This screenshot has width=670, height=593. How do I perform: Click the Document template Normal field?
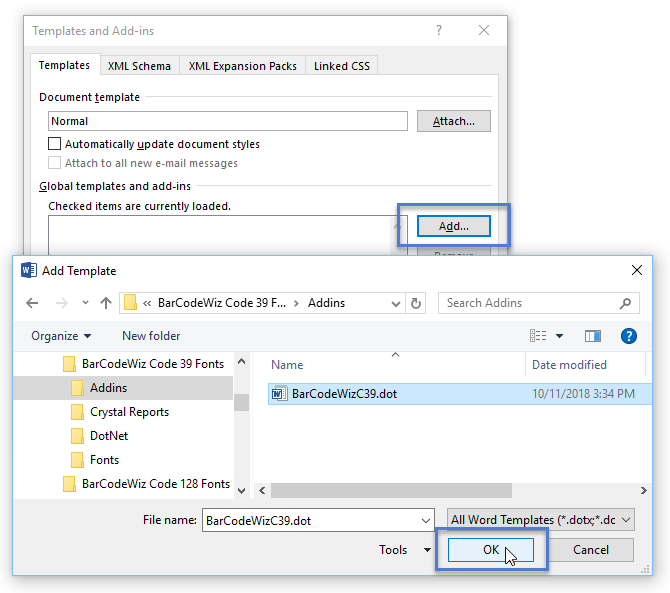coord(228,121)
